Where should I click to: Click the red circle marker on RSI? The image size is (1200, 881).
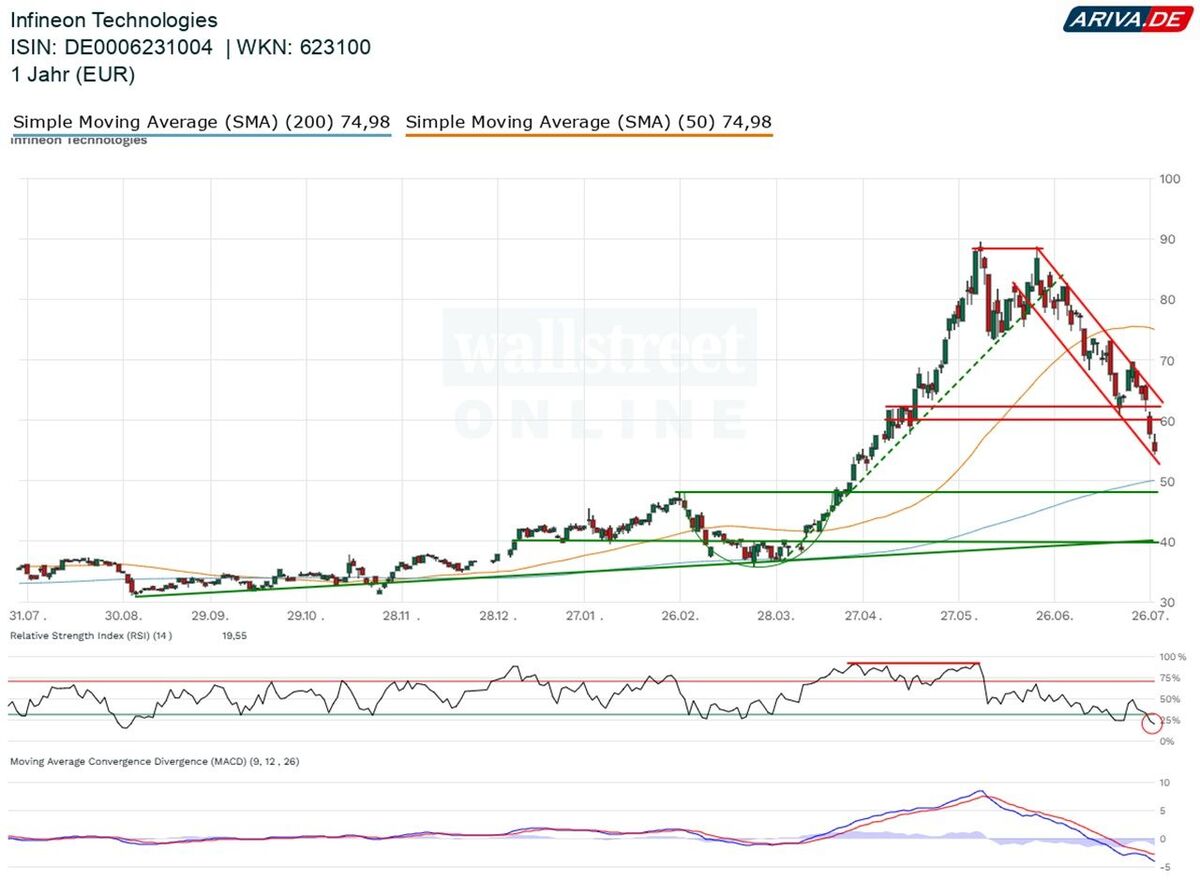[x=1151, y=722]
